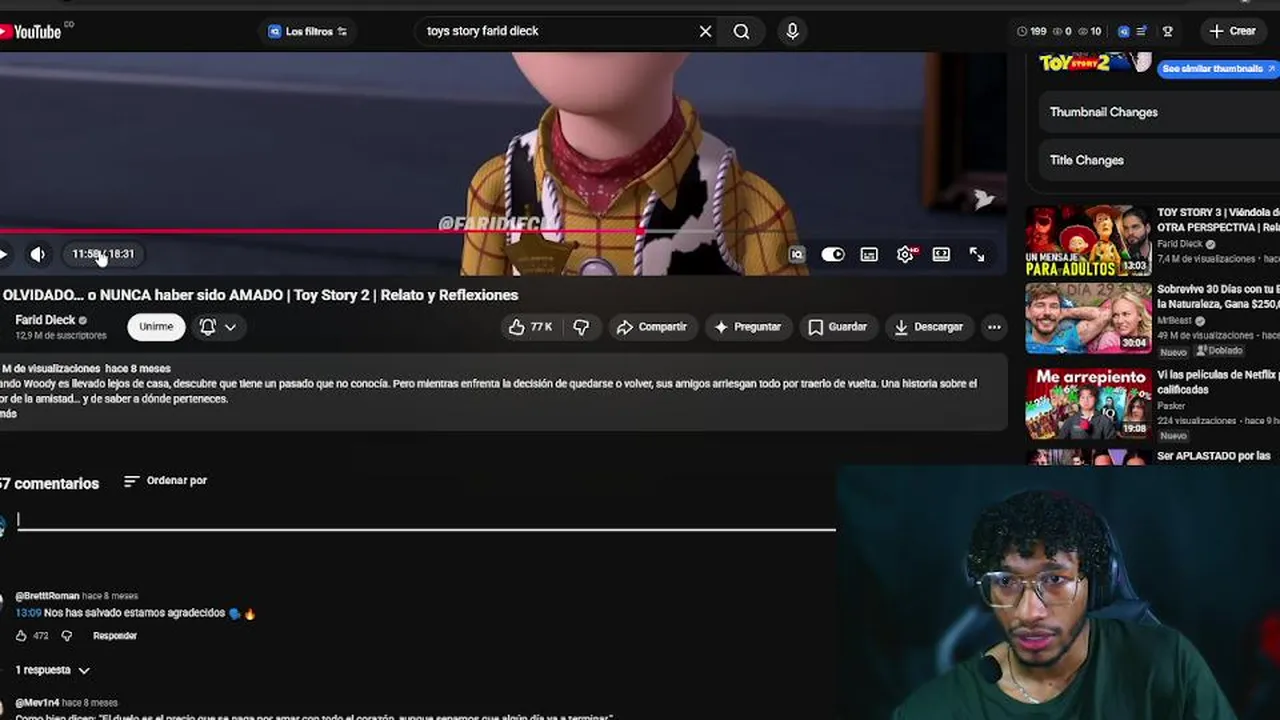The height and width of the screenshot is (720, 1280).
Task: Download the video with Descargar
Action: point(929,327)
